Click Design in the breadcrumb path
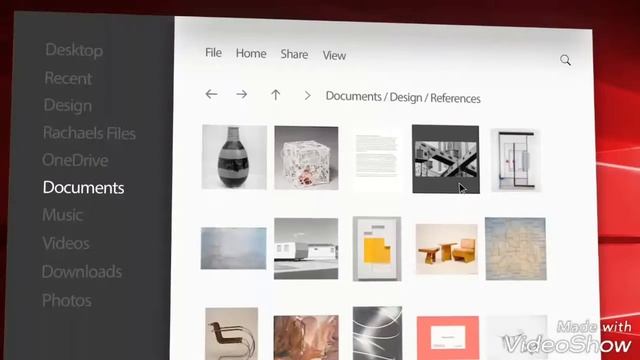The height and width of the screenshot is (360, 640). 406,98
